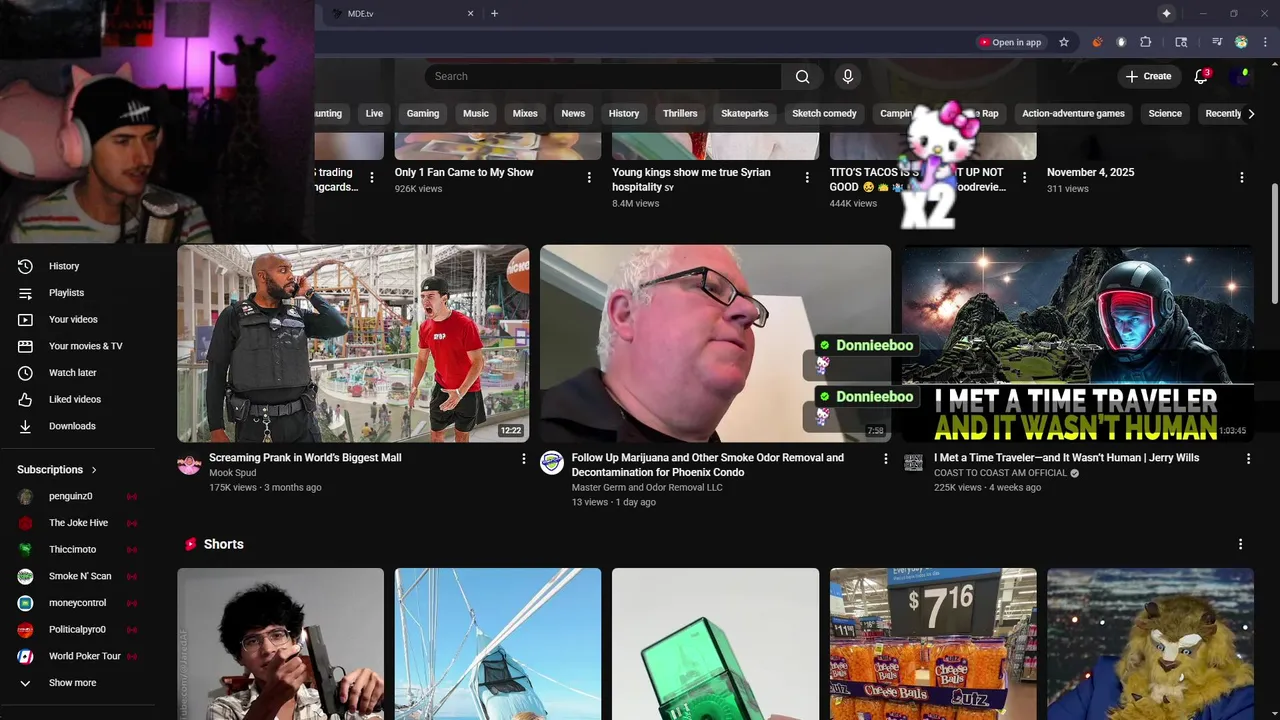This screenshot has height=720, width=1280.
Task: Open options for Time Traveler video
Action: point(1248,459)
